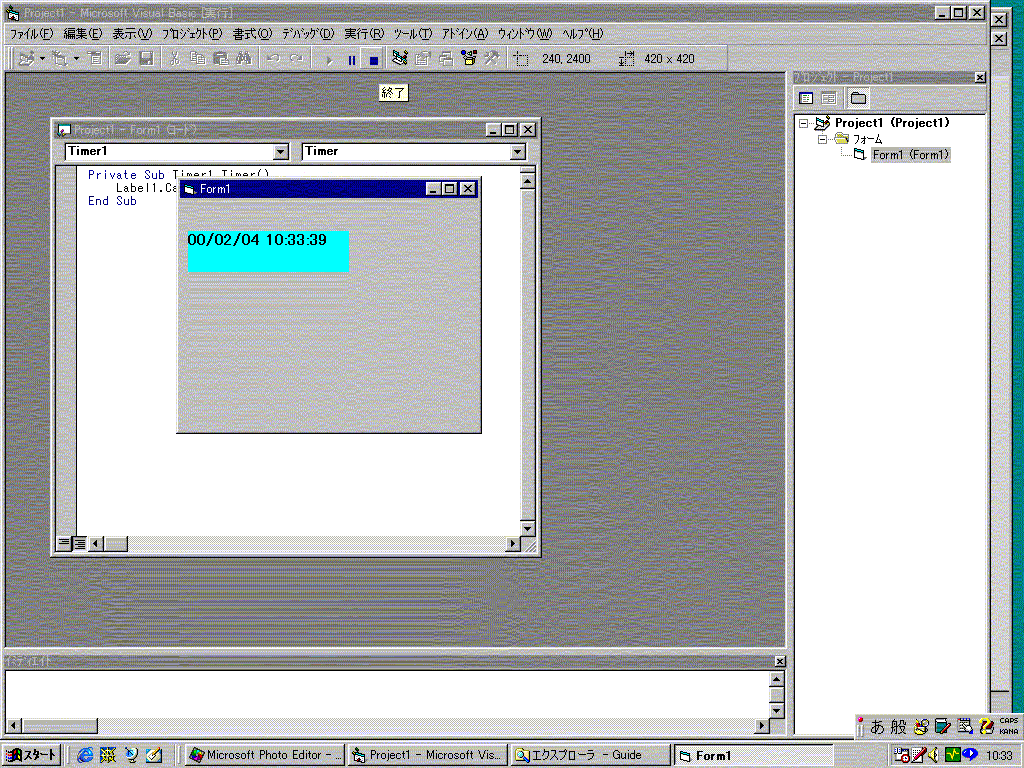Switch to Microsoft Photo Editor taskbar button

tap(264, 755)
